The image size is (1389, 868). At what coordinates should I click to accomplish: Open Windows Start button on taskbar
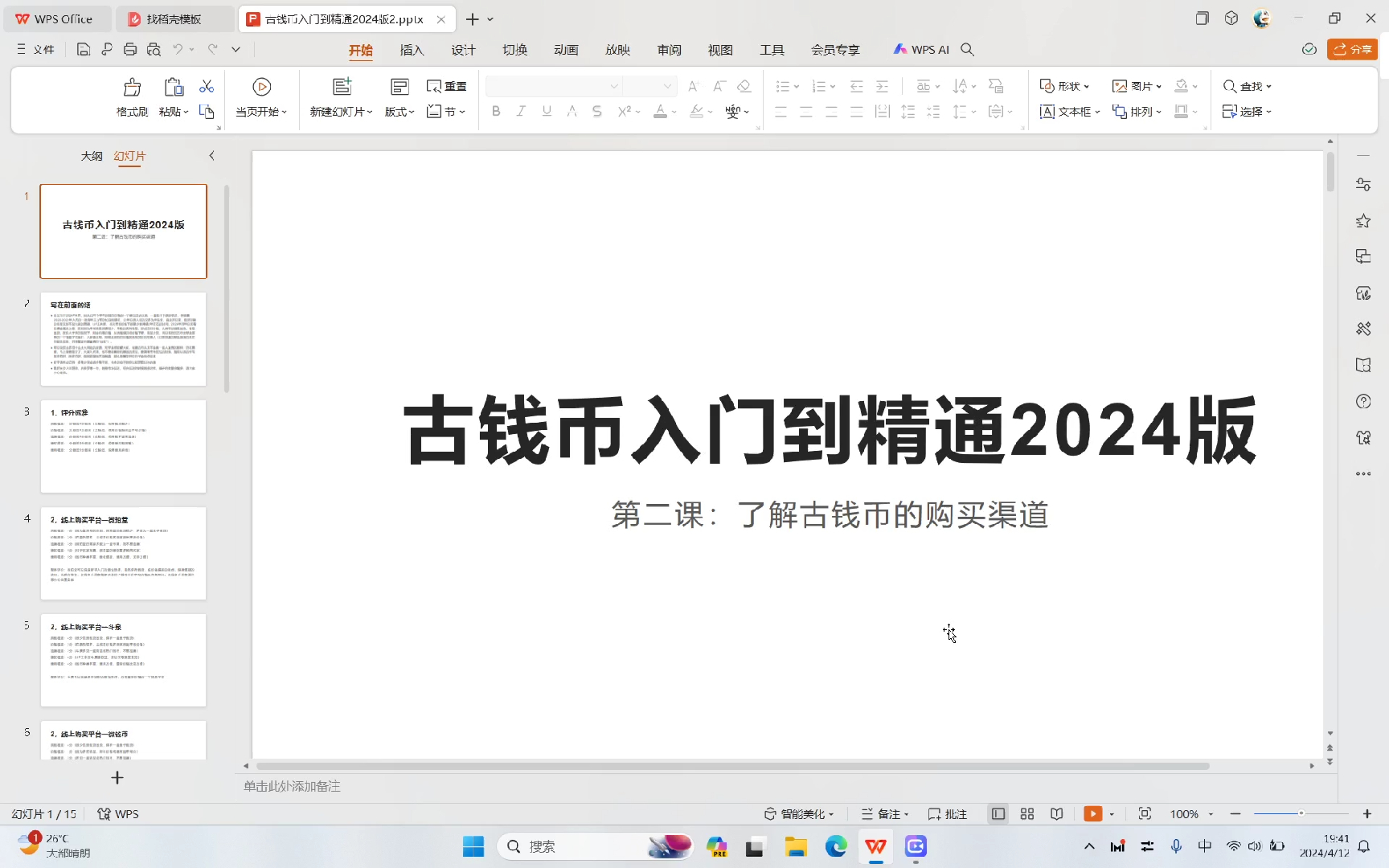[x=473, y=846]
